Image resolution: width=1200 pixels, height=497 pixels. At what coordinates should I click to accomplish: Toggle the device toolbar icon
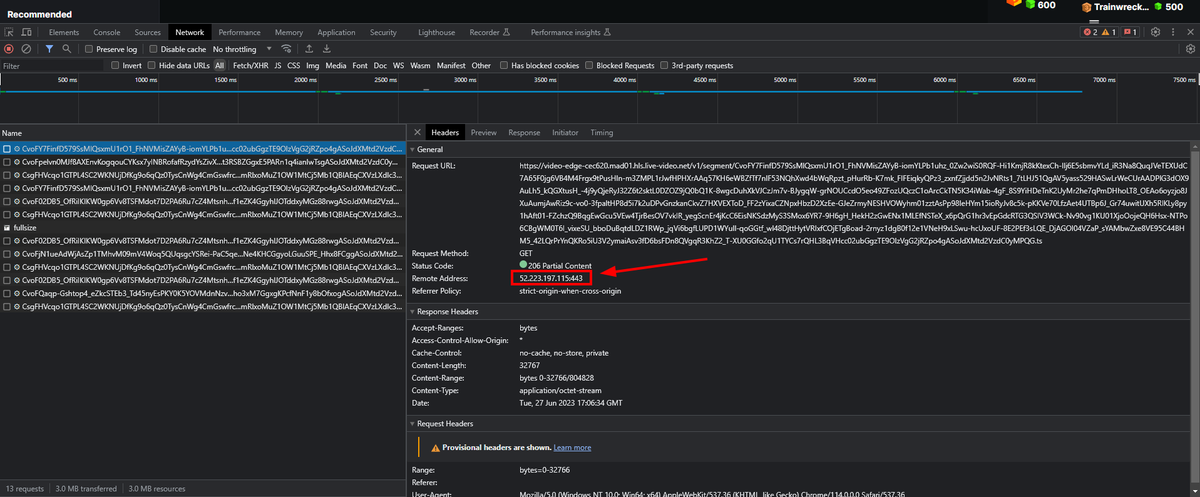[28, 32]
